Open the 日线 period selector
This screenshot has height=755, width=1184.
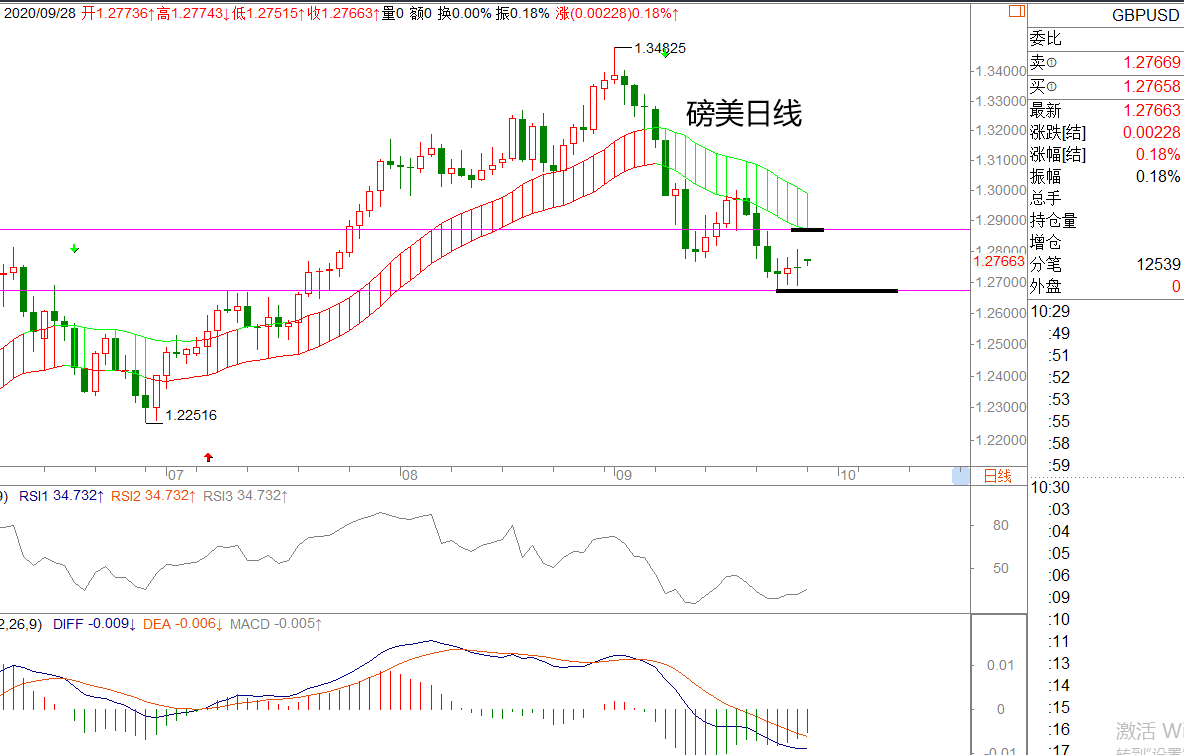coord(997,476)
